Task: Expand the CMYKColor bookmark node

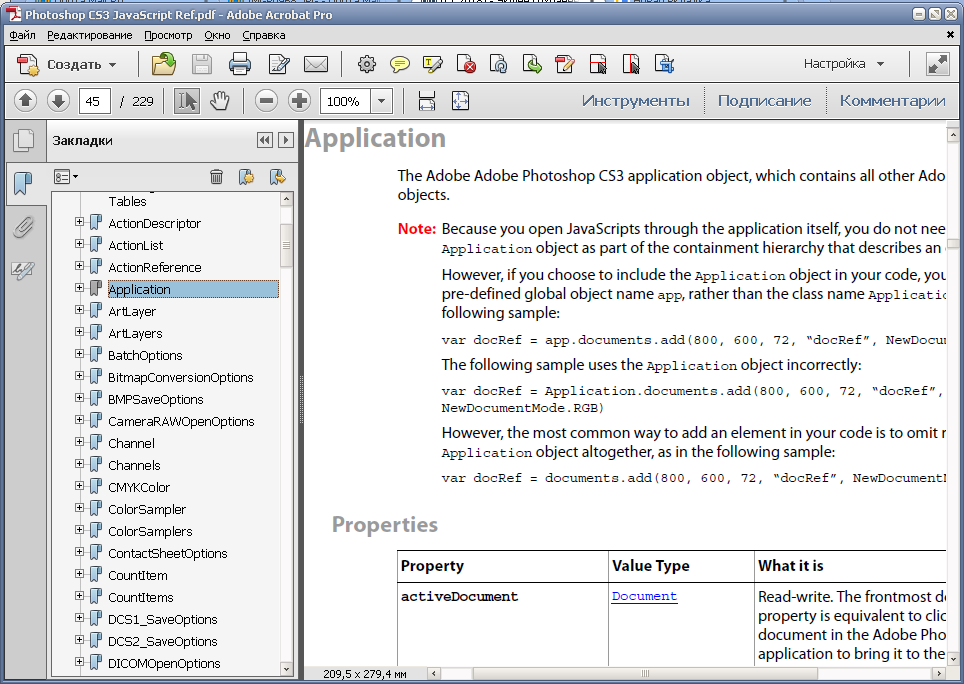Action: 79,486
